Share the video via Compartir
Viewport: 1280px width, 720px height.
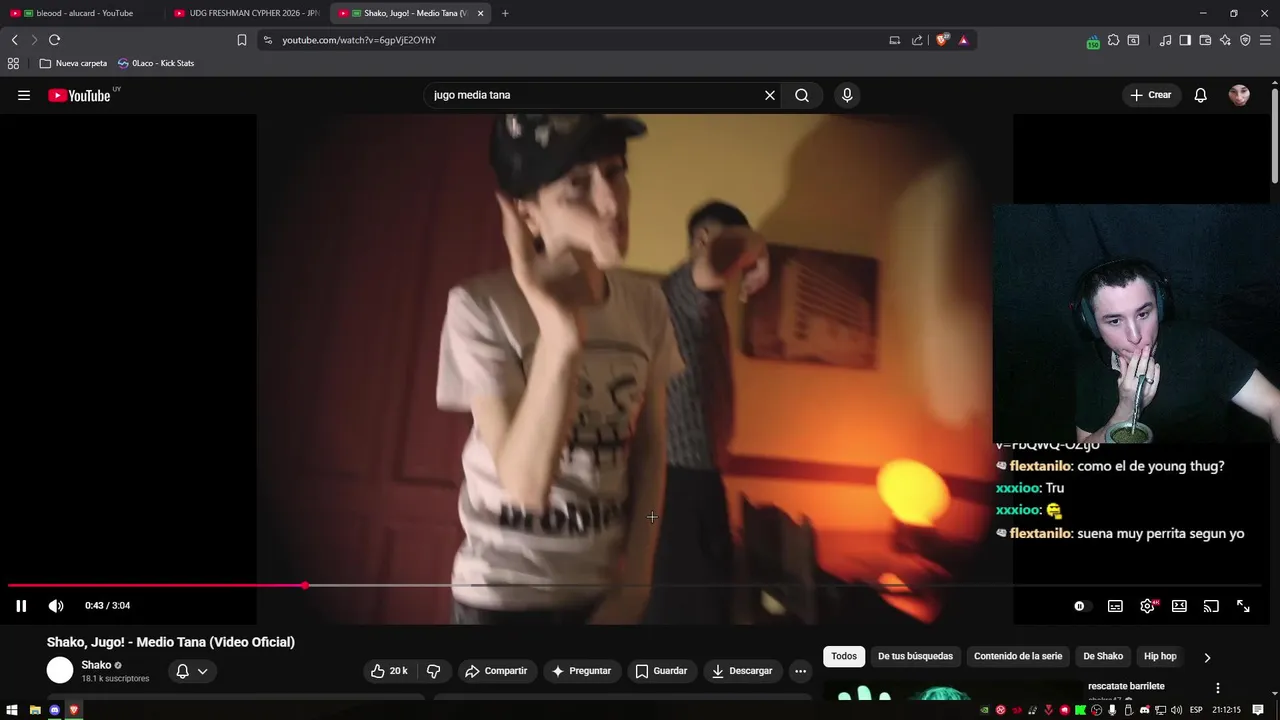pos(496,671)
